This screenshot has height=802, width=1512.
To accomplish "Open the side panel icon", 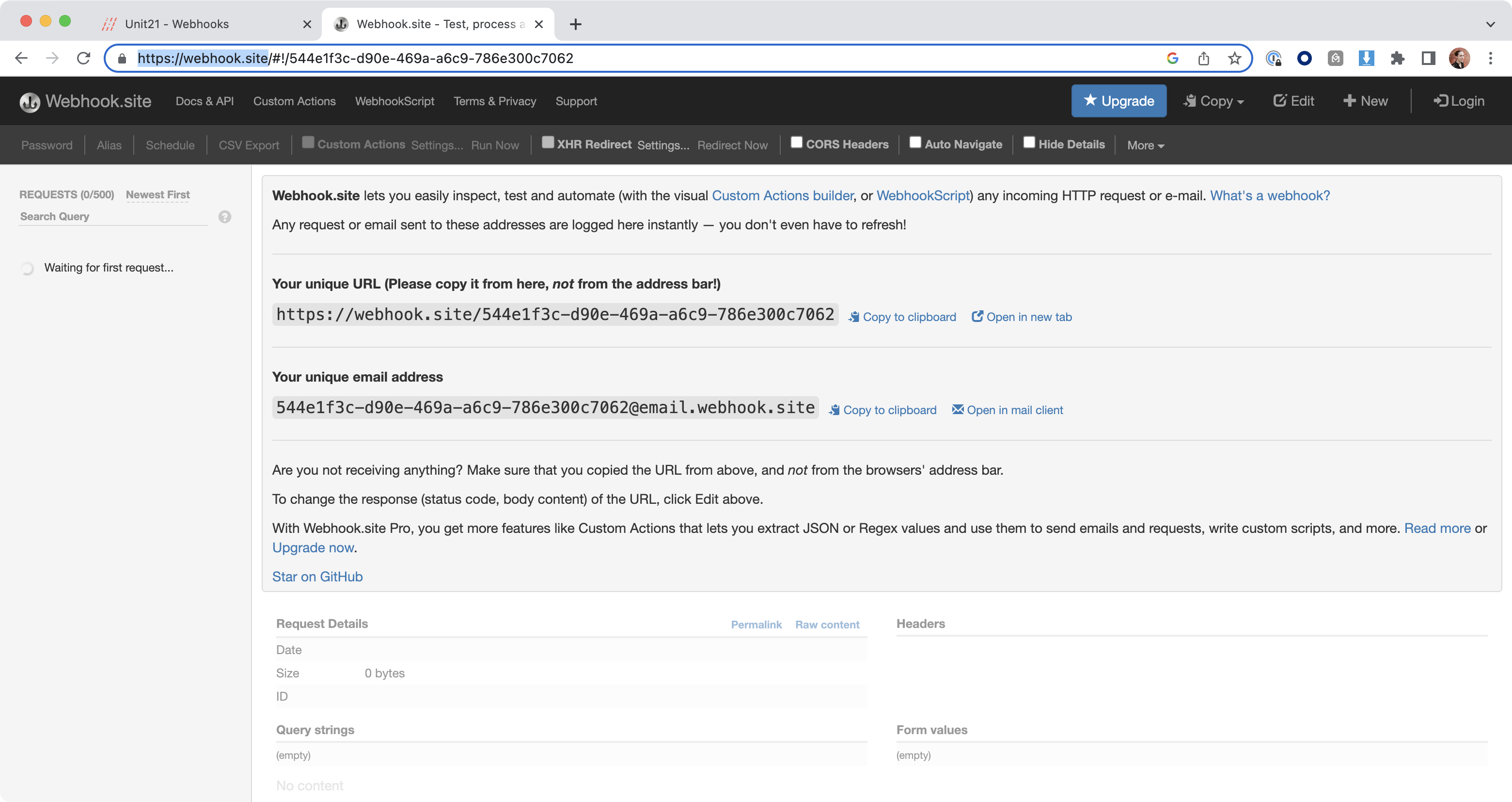I will tap(1428, 58).
